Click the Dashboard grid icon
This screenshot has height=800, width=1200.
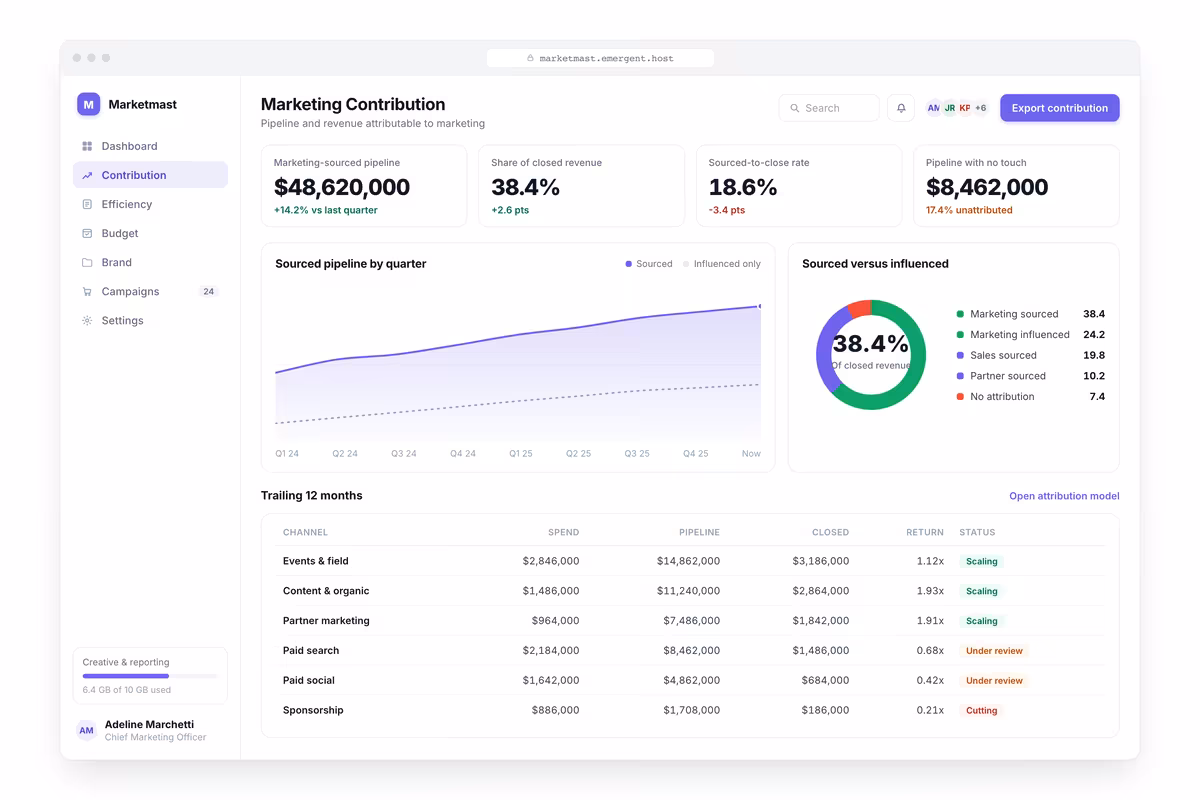click(x=87, y=146)
